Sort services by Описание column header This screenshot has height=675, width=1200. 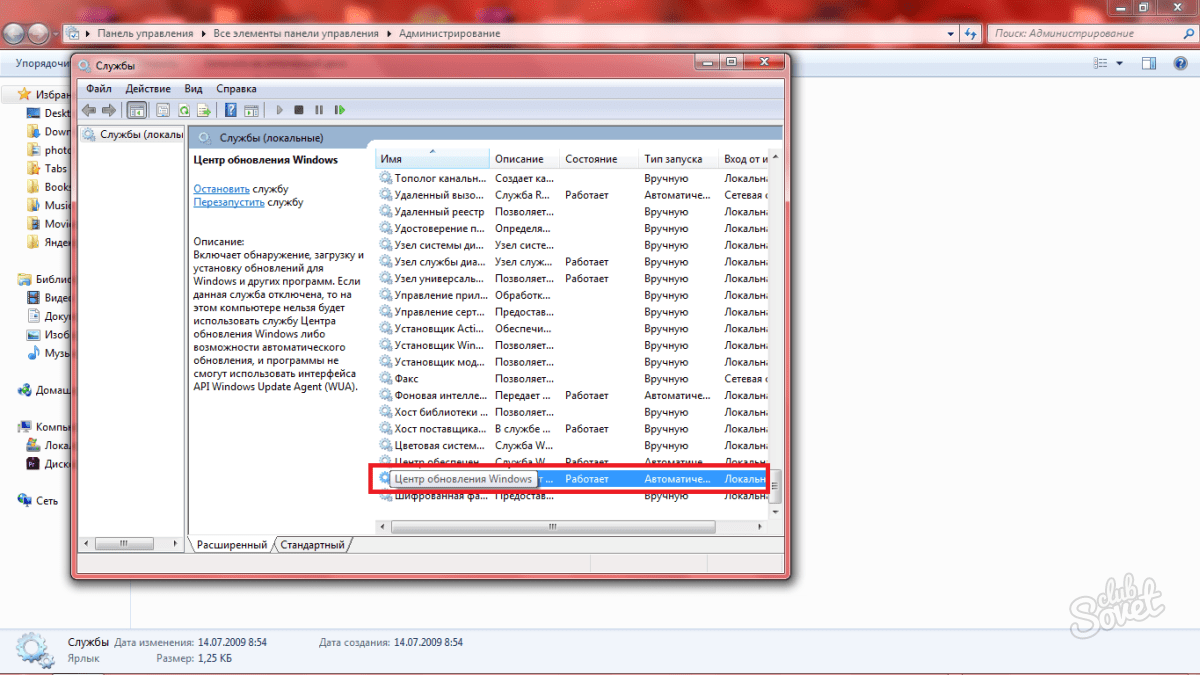click(524, 158)
